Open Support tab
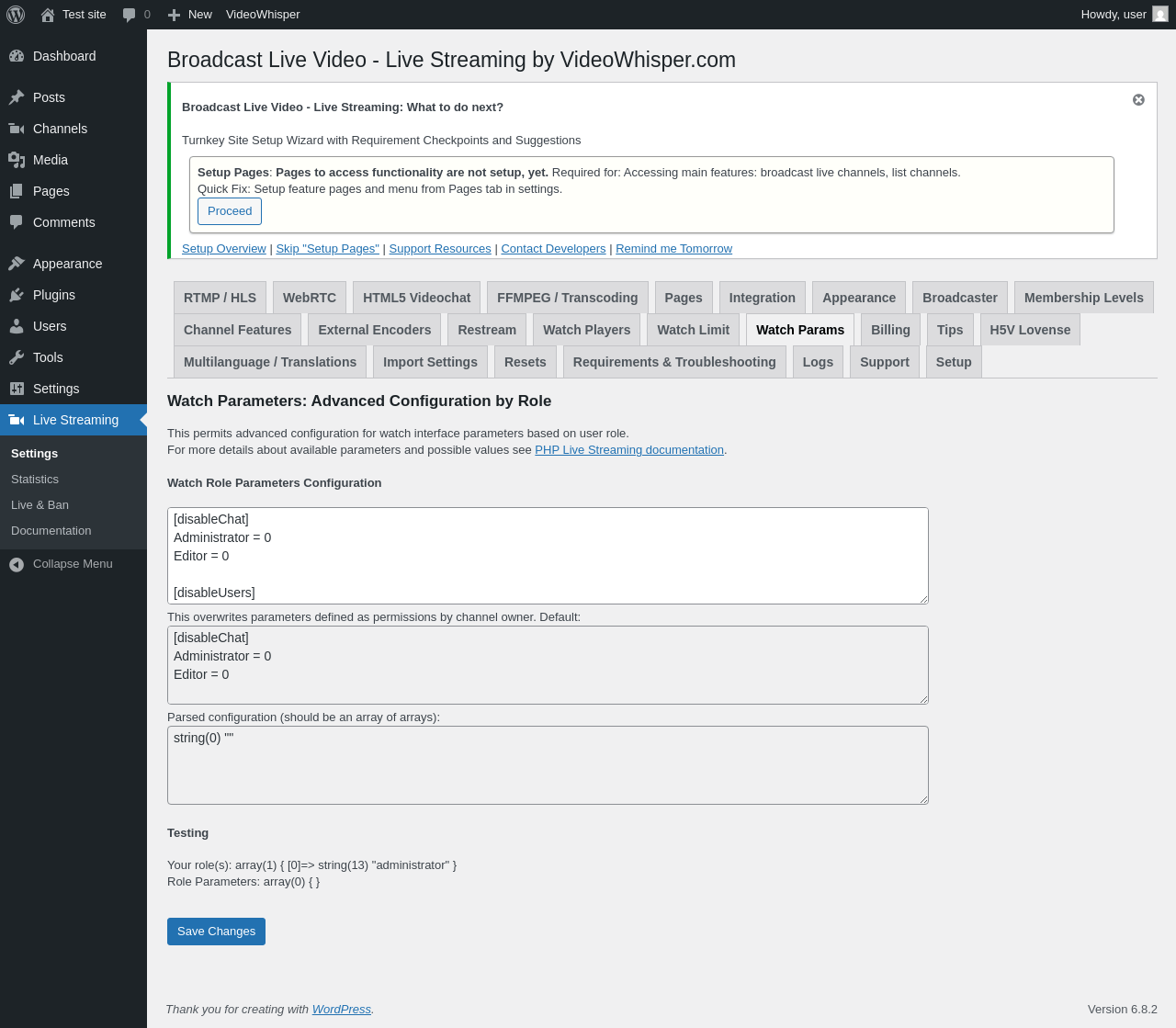This screenshot has width=1176, height=1028. pos(885,362)
